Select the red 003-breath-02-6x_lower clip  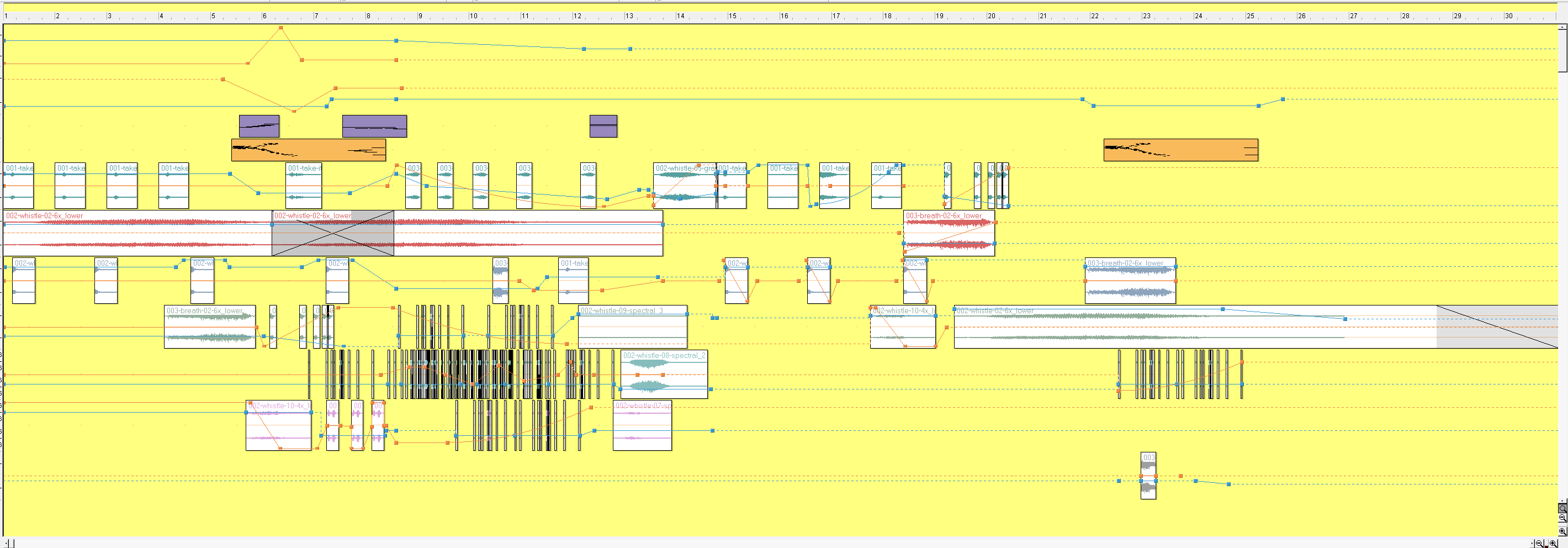point(949,233)
